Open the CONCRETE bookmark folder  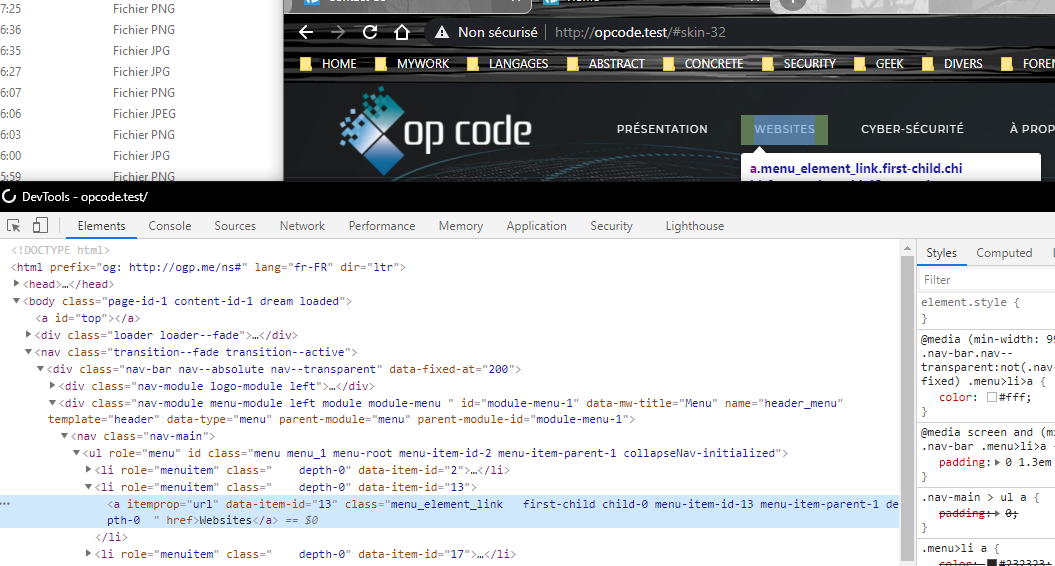[702, 64]
